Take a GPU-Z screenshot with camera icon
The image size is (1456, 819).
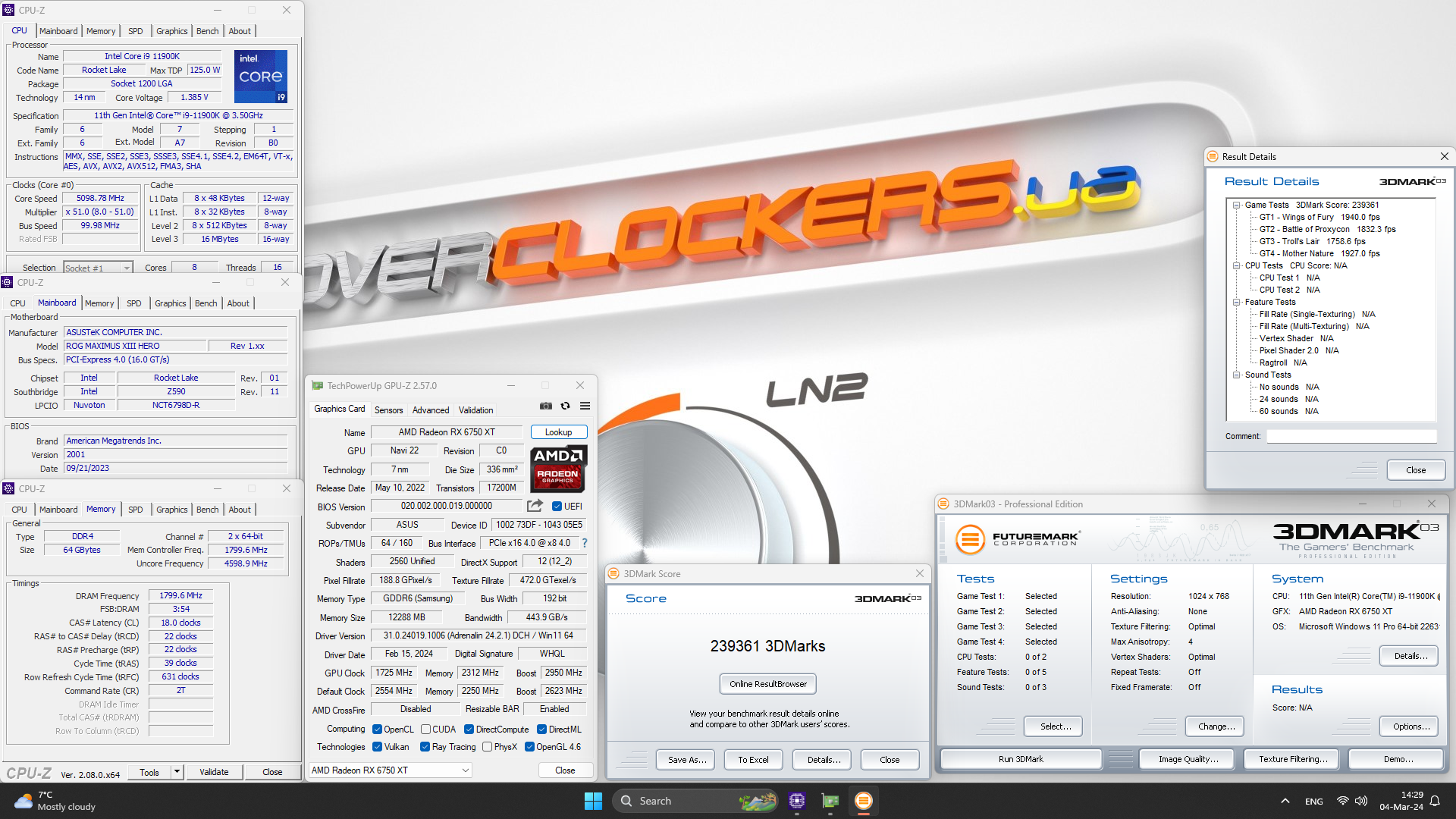[x=546, y=406]
